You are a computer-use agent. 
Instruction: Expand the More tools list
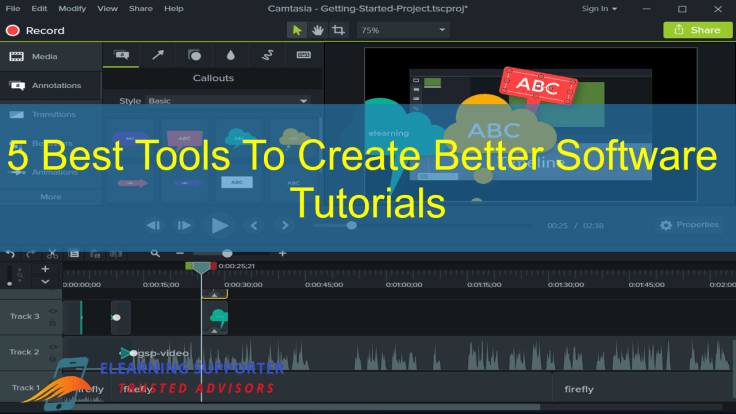(51, 197)
